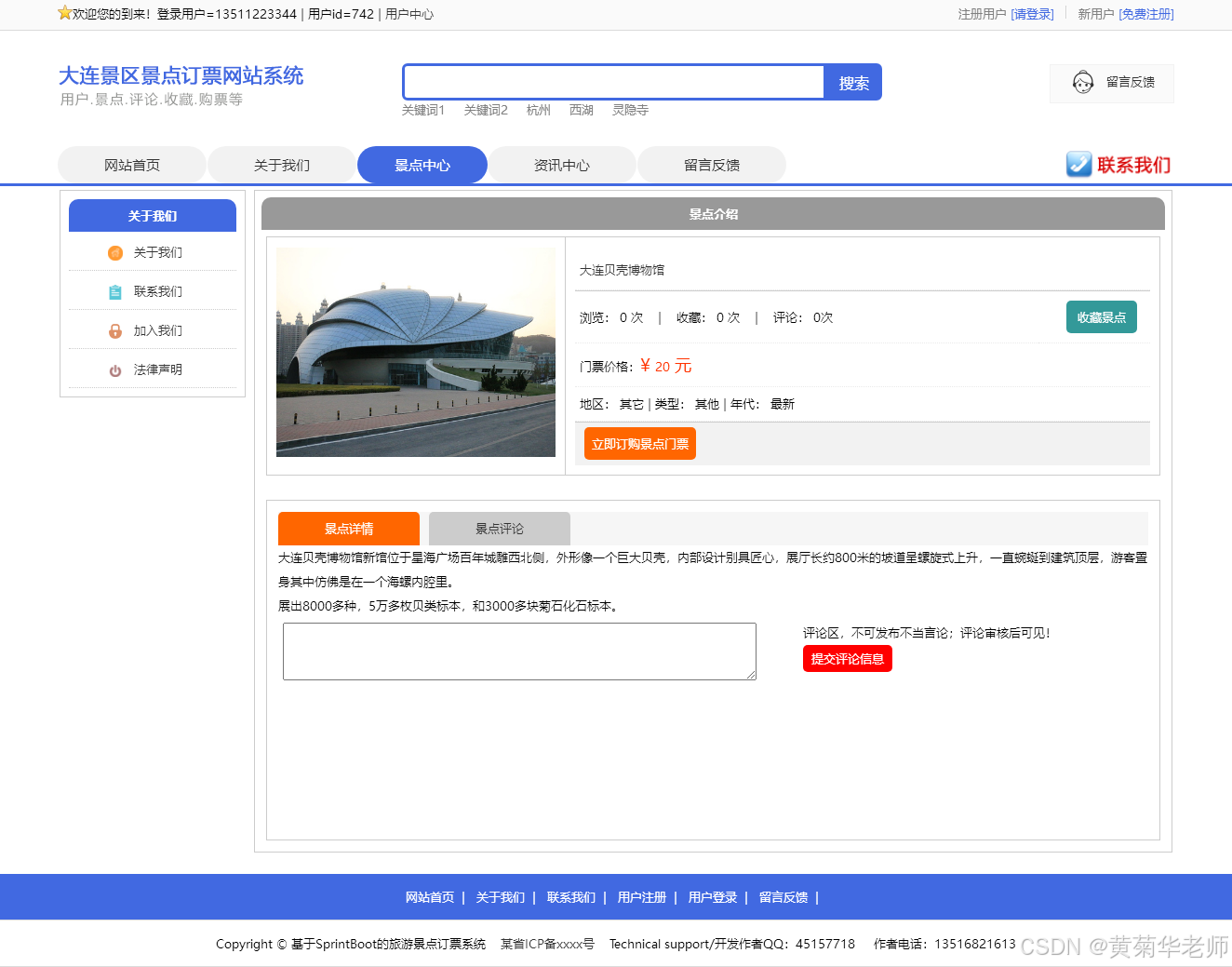Open the 网站首页 navigation tab

tap(132, 165)
